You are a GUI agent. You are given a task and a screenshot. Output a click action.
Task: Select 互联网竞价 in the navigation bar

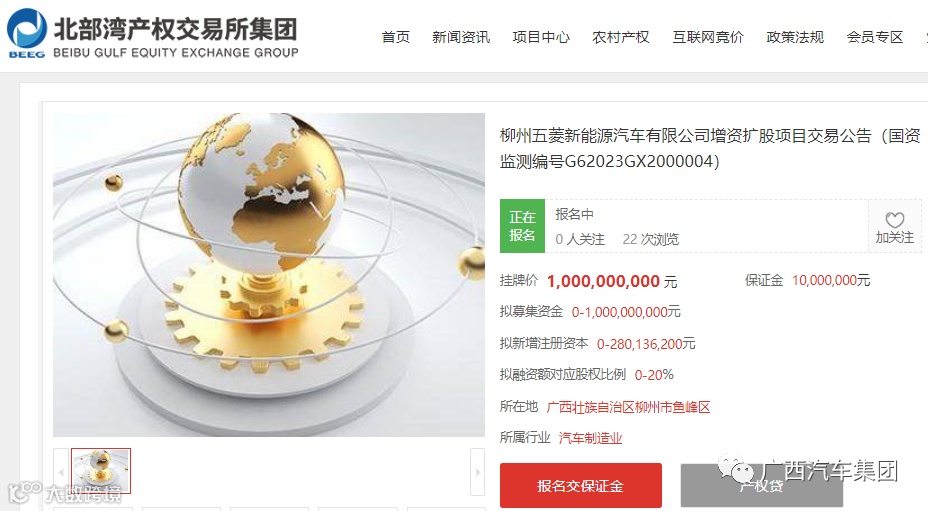(708, 37)
